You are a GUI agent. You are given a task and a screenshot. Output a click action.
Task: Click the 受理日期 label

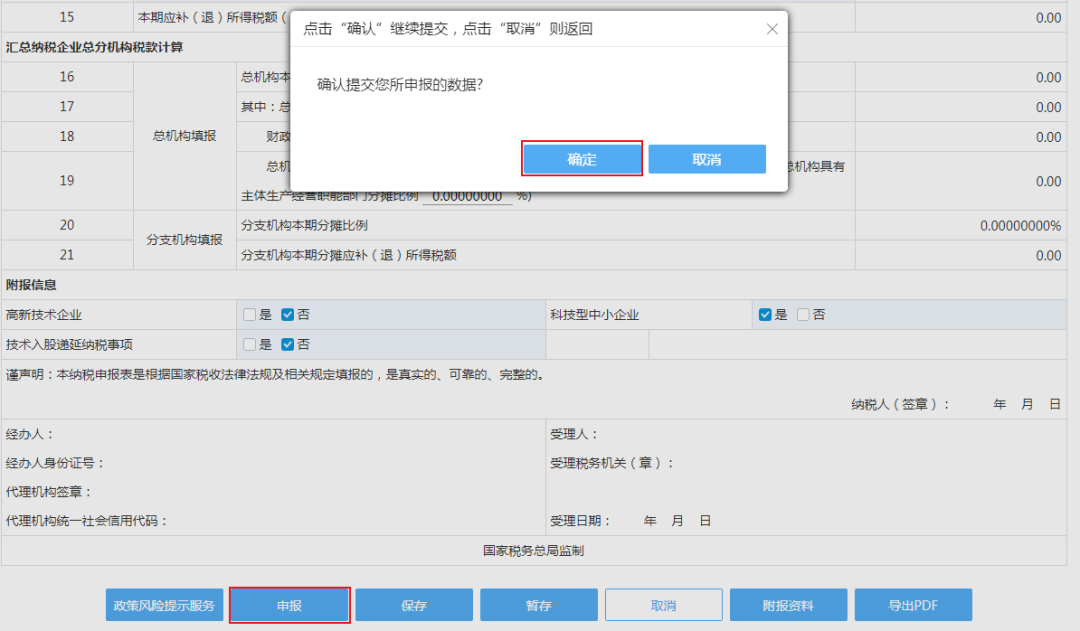click(x=581, y=521)
